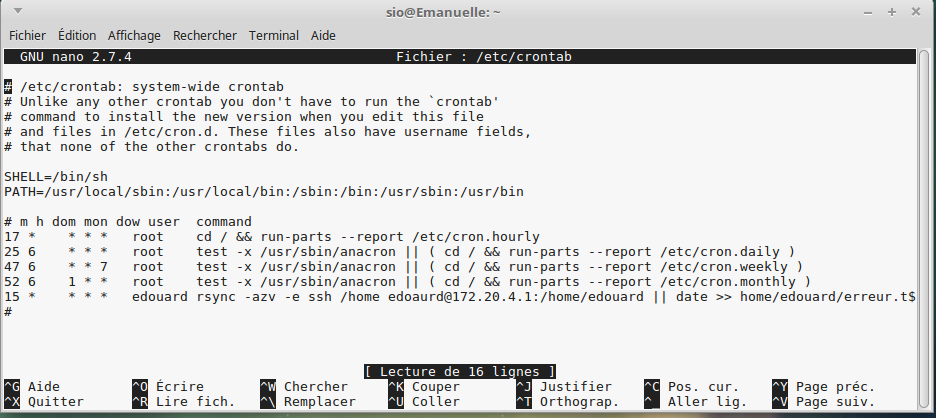Screen dimensions: 936x418
Task: Open the Rechercher menu
Action: coord(205,35)
